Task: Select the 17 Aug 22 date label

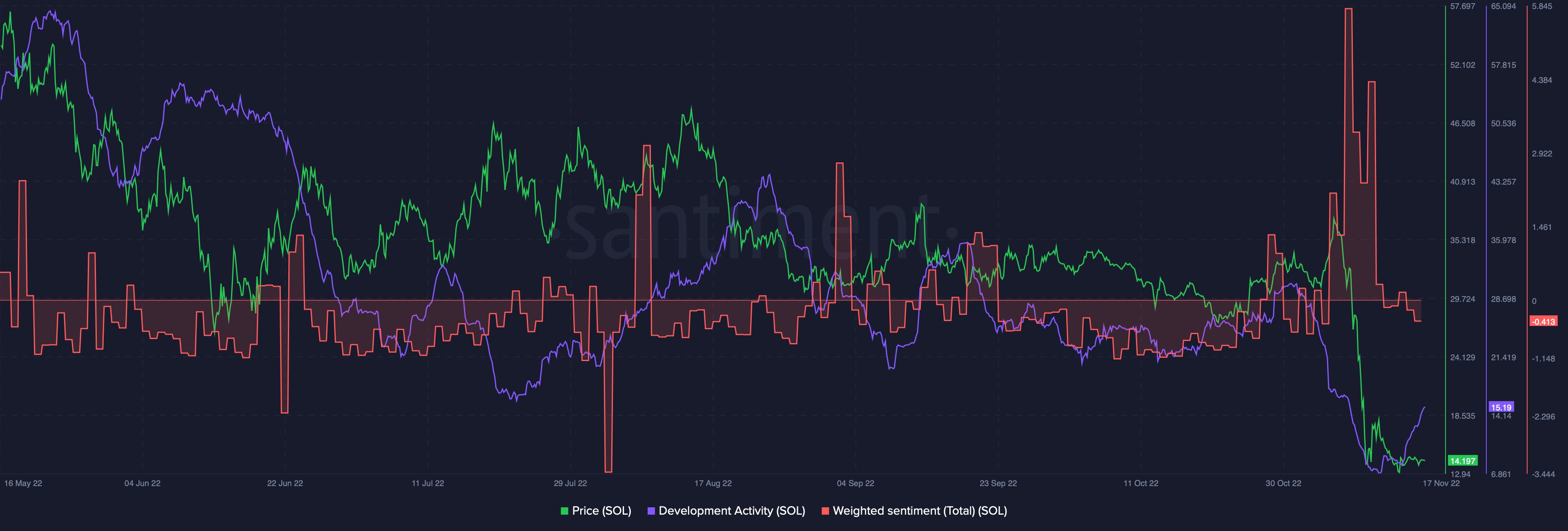Action: click(x=713, y=484)
